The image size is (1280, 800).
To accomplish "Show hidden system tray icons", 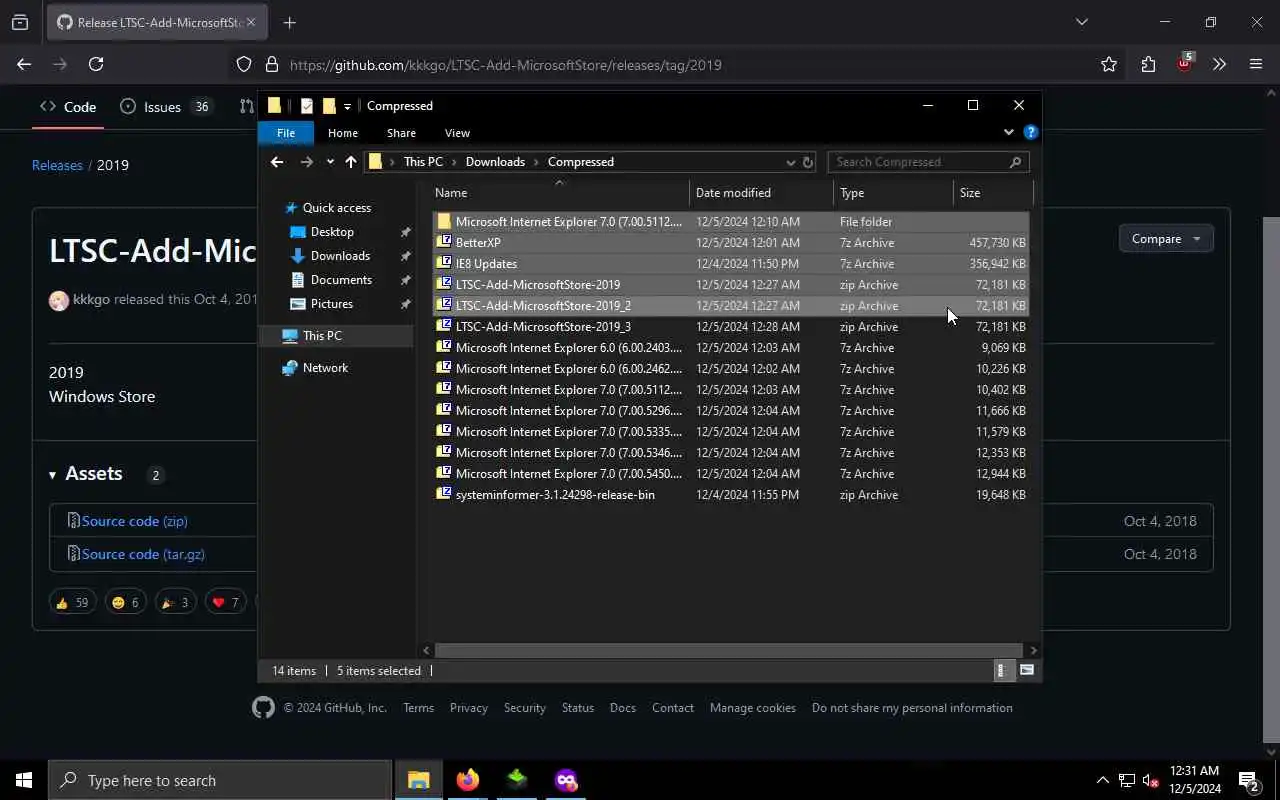I will point(1103,780).
